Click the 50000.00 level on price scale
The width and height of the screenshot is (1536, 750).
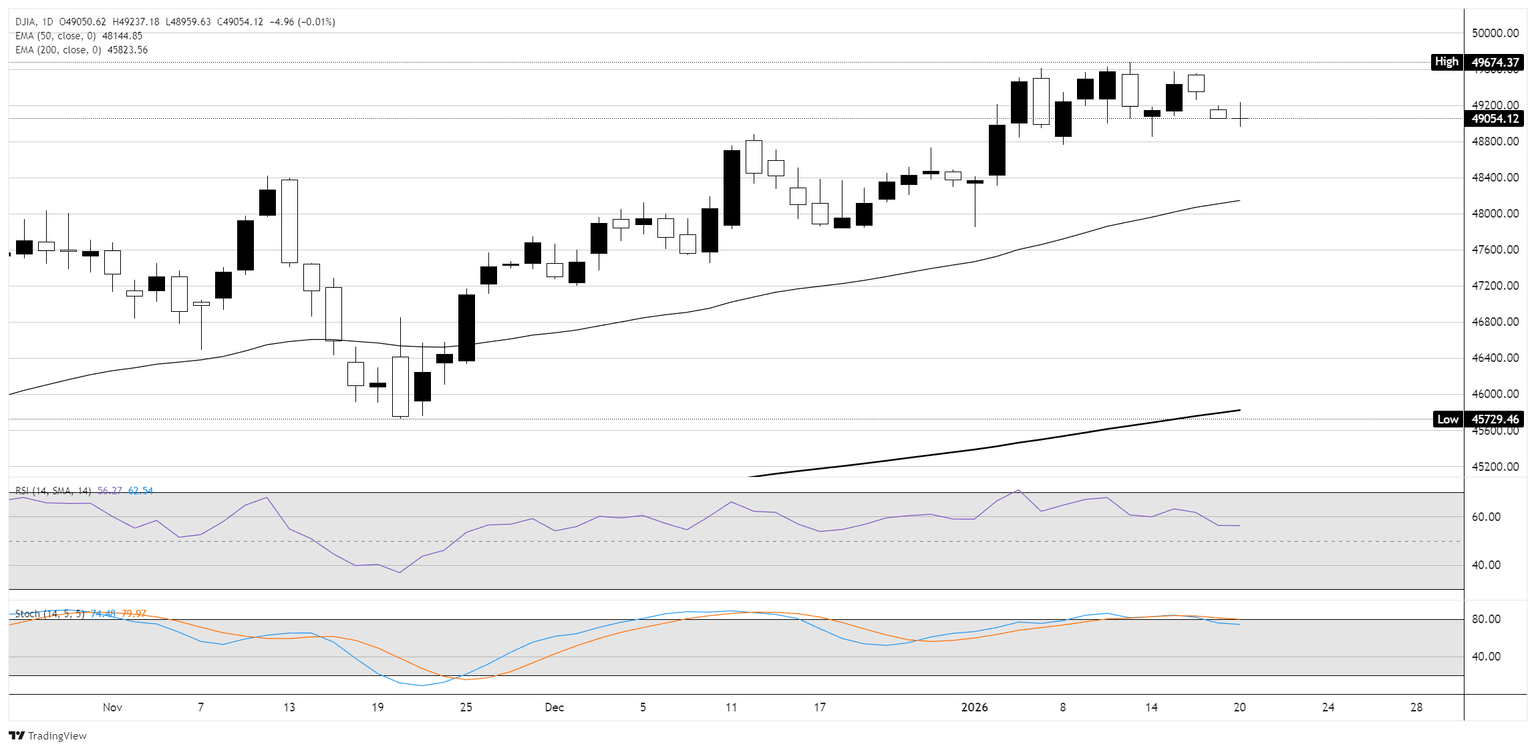coord(1495,33)
